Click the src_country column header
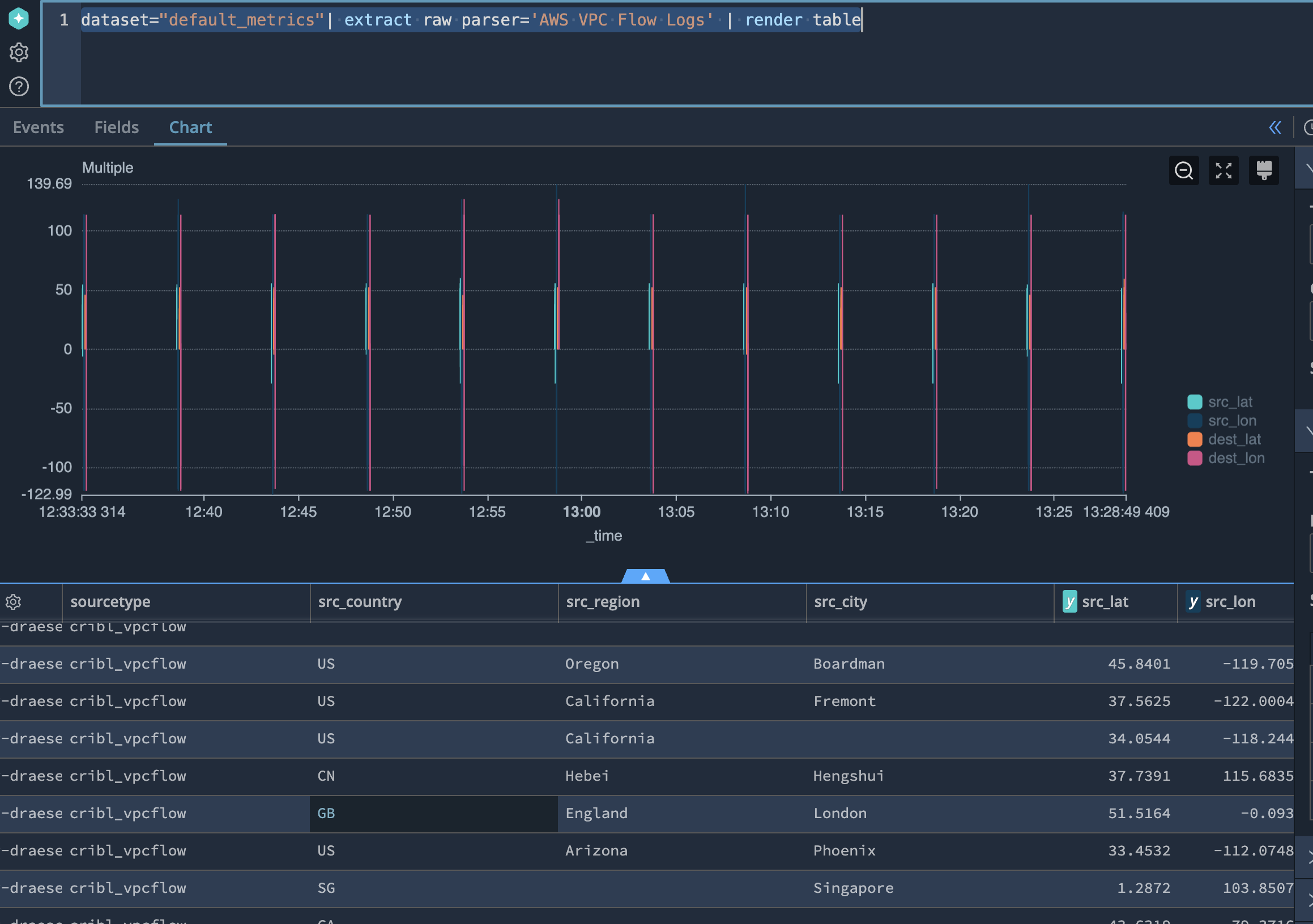The image size is (1313, 924). point(360,602)
